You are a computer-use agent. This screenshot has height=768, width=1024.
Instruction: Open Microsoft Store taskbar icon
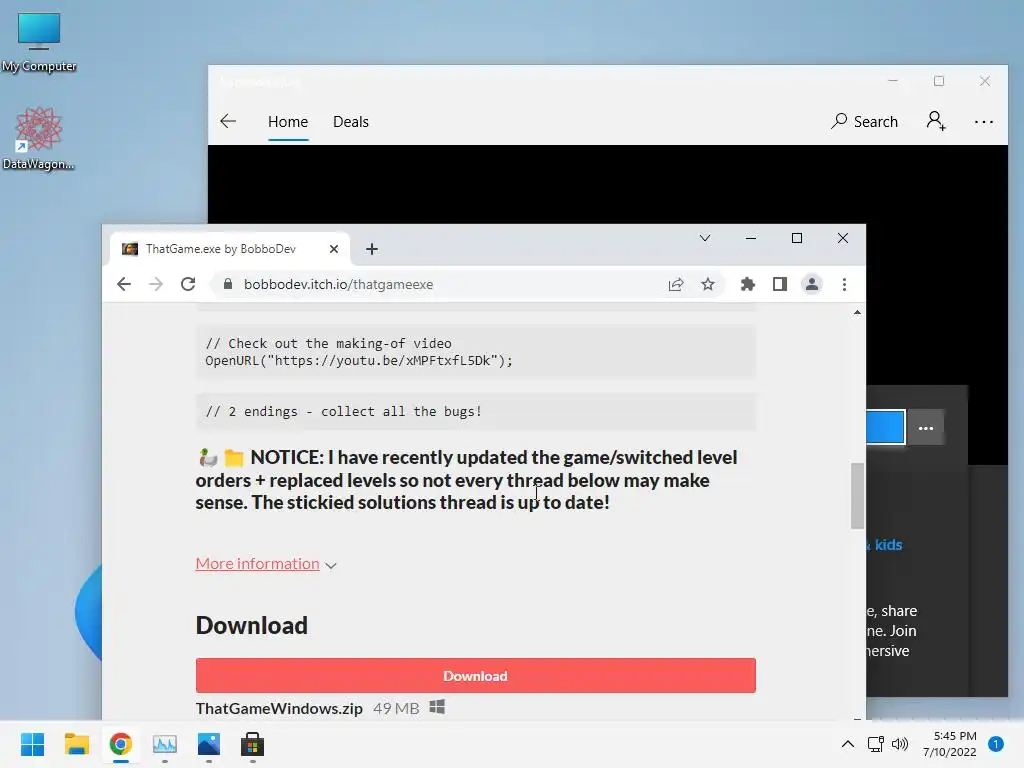(252, 744)
